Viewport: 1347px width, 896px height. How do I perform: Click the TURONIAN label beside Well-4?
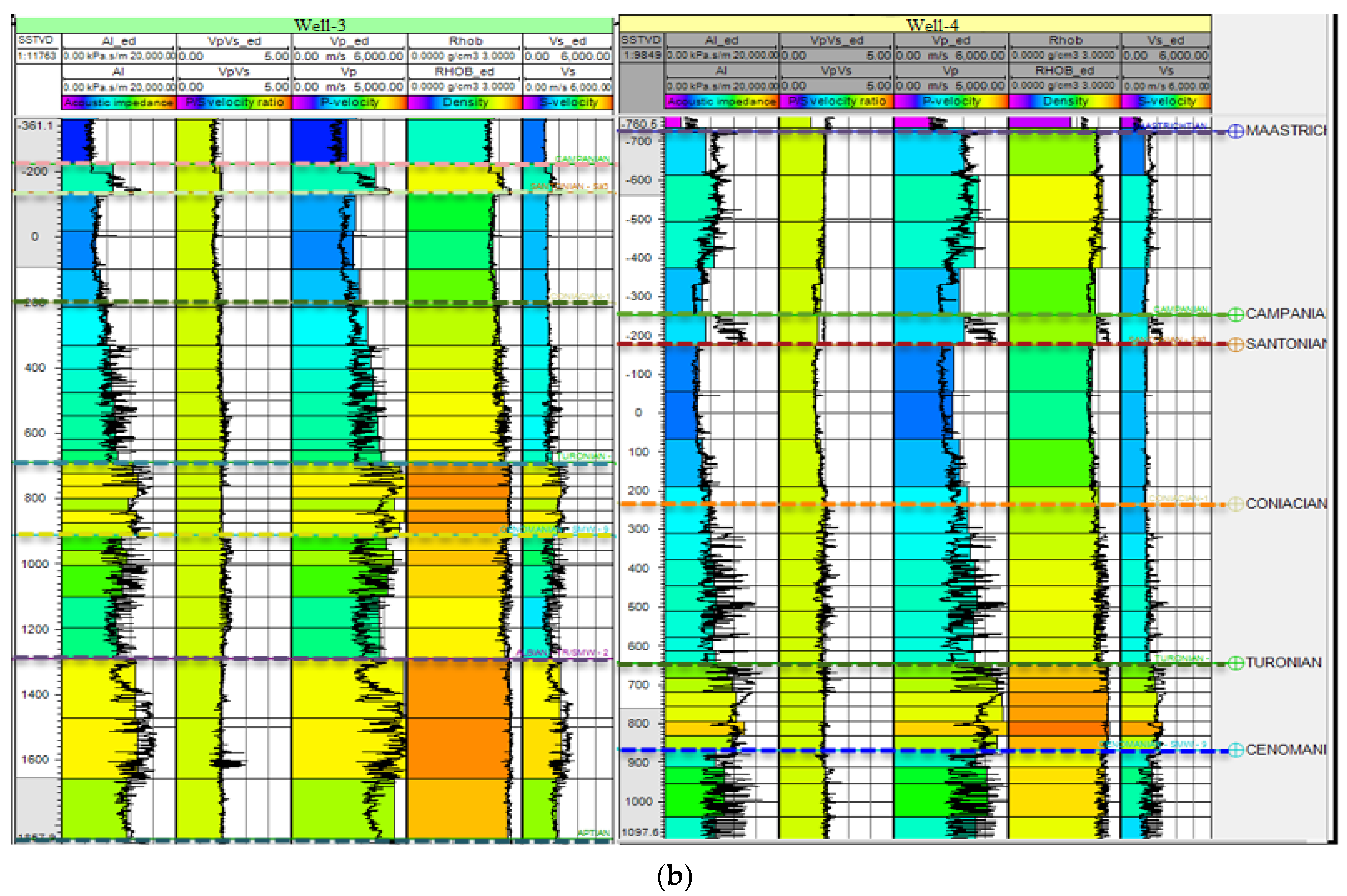[x=1283, y=663]
